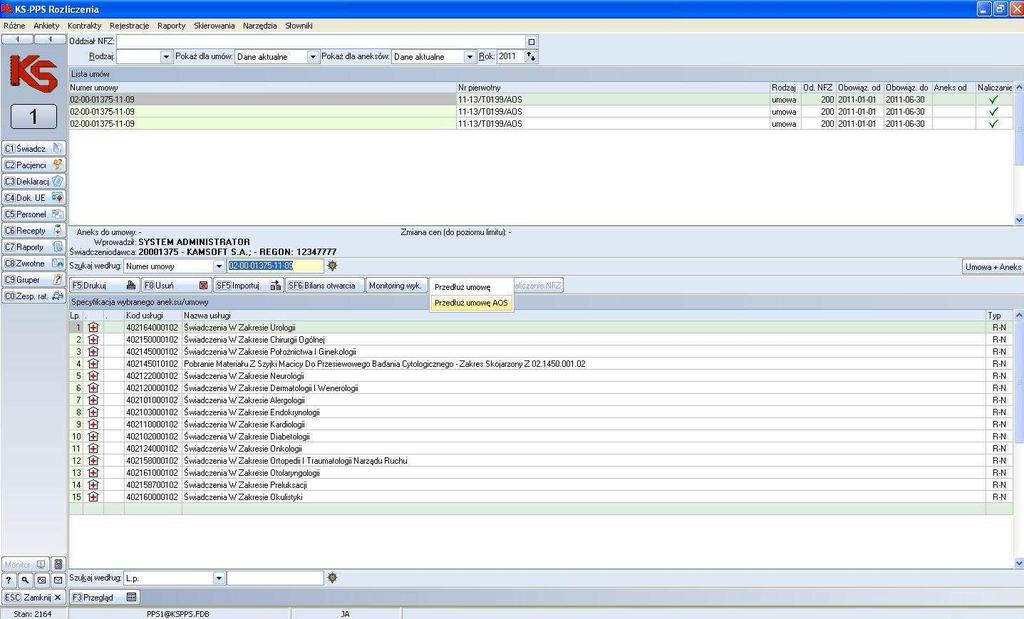Click the help question mark icon

[x=8, y=580]
